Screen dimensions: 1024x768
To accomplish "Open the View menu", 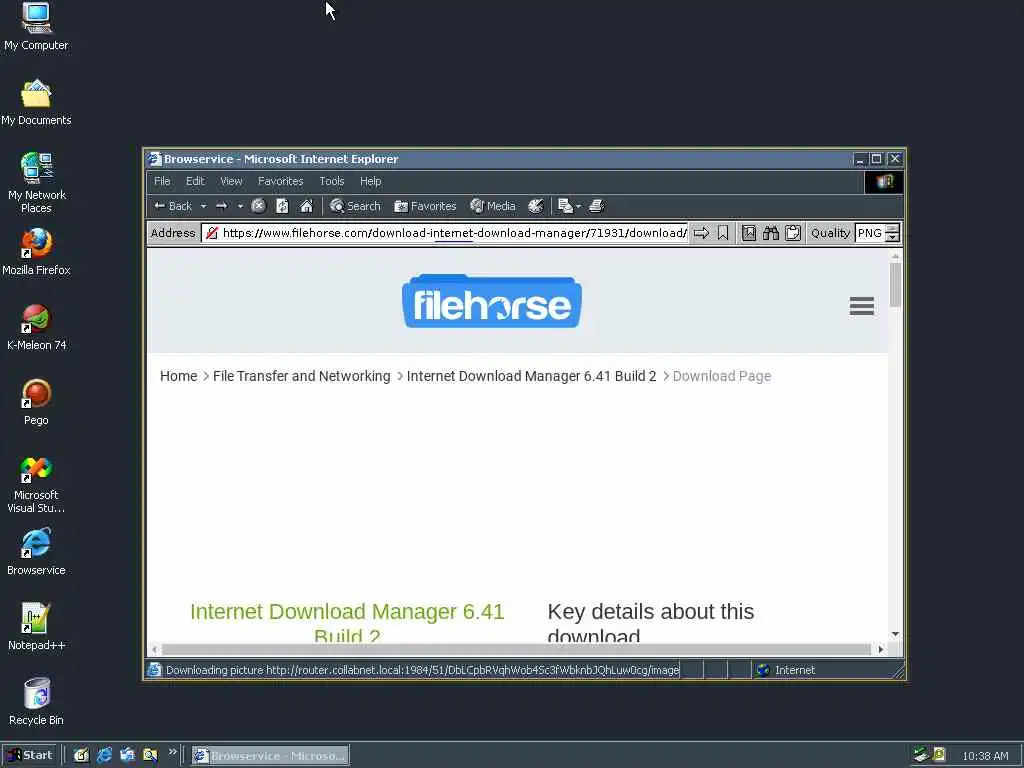I will click(x=231, y=182).
